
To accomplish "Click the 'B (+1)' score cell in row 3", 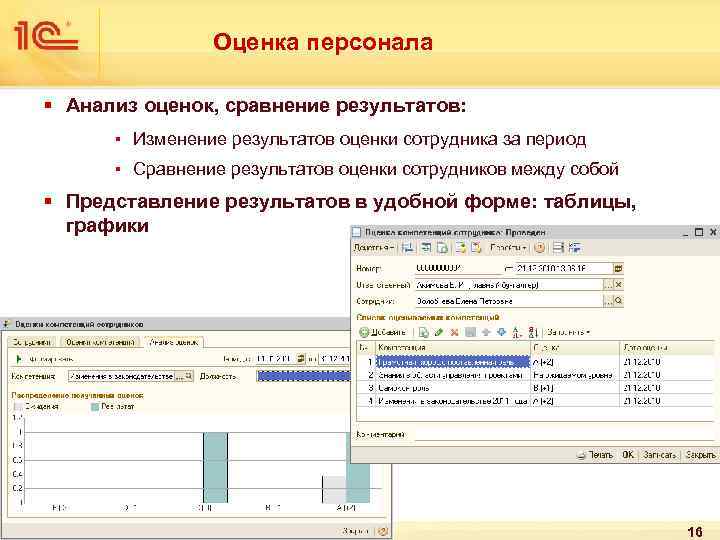I will [575, 388].
